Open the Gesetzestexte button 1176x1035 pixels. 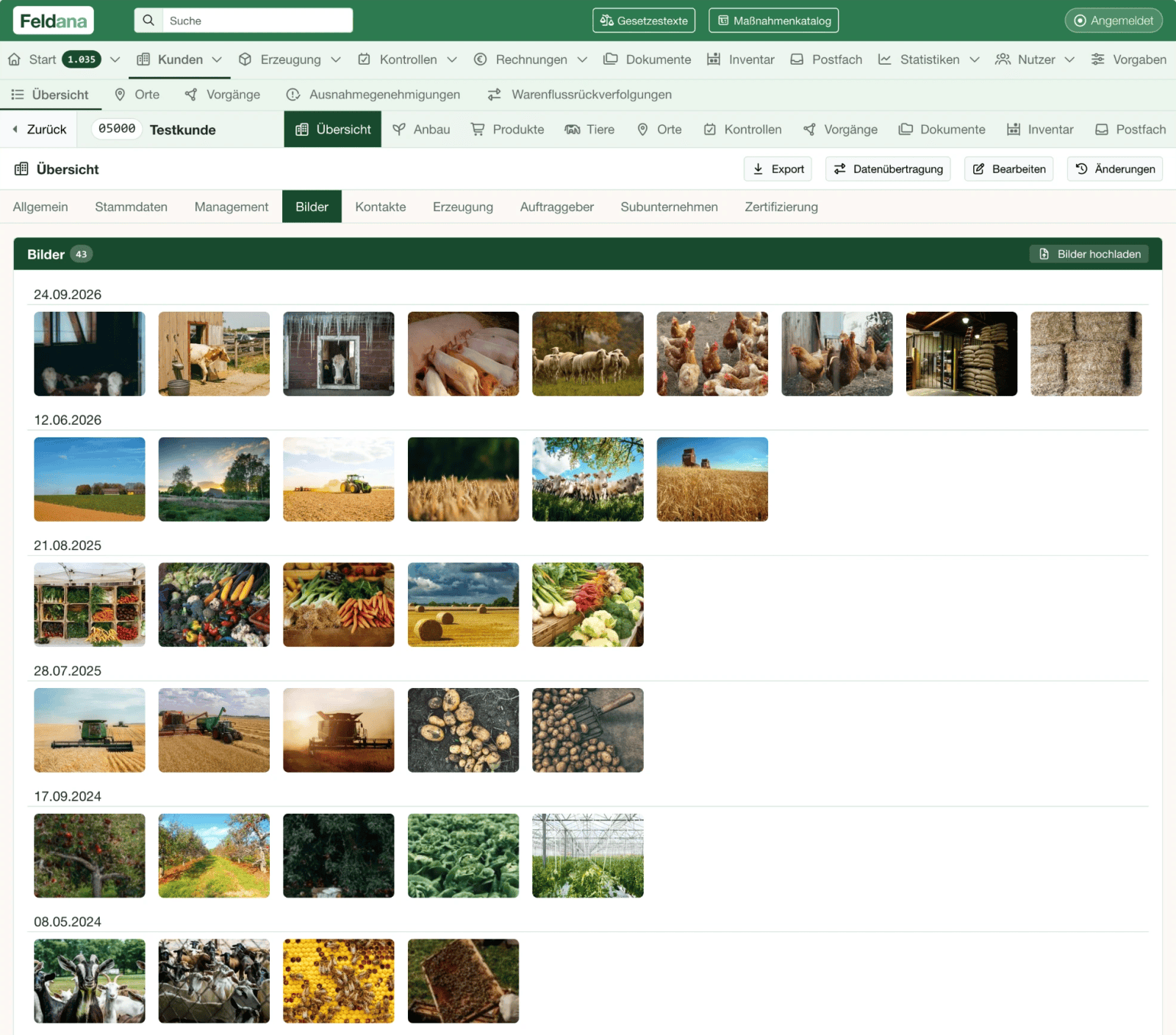pos(644,21)
